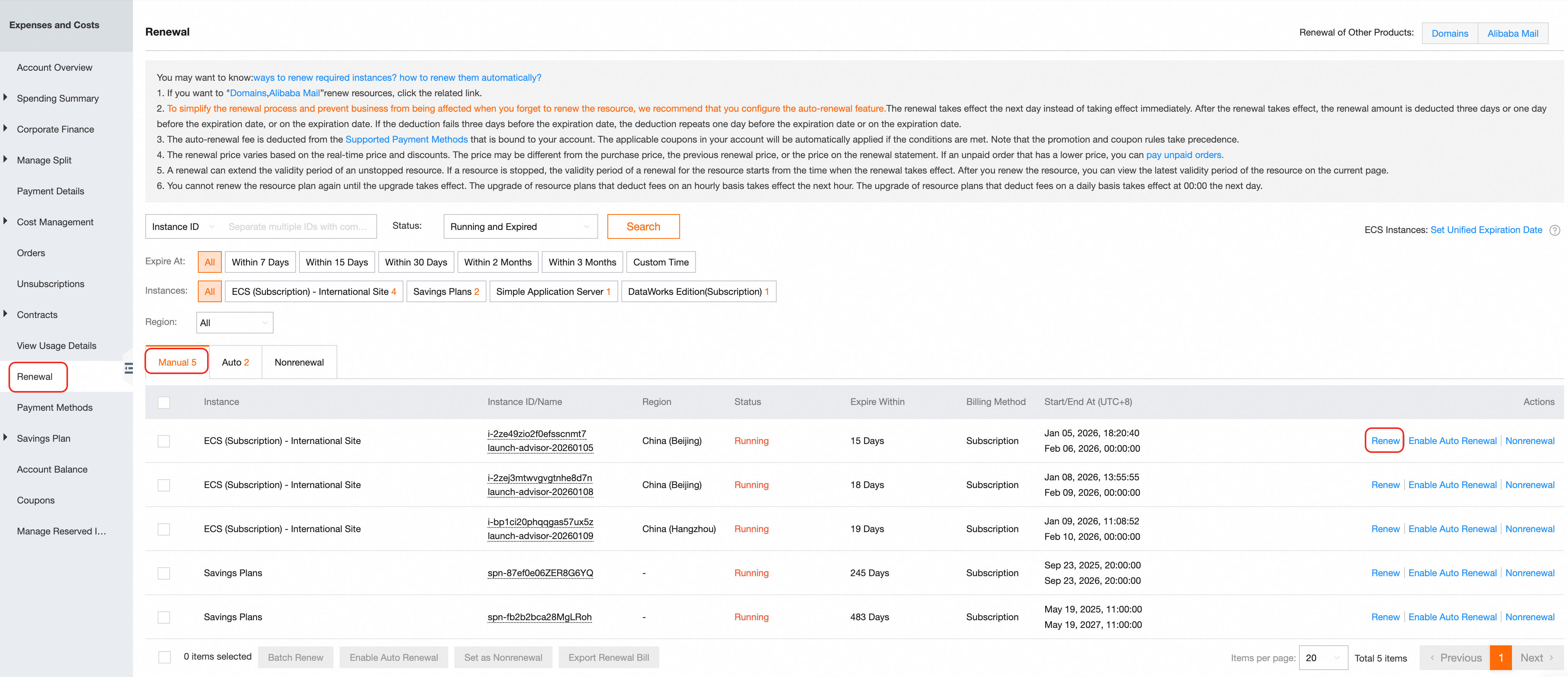This screenshot has height=677, width=1568.
Task: Switch to the Nonrenewal tab
Action: [299, 362]
